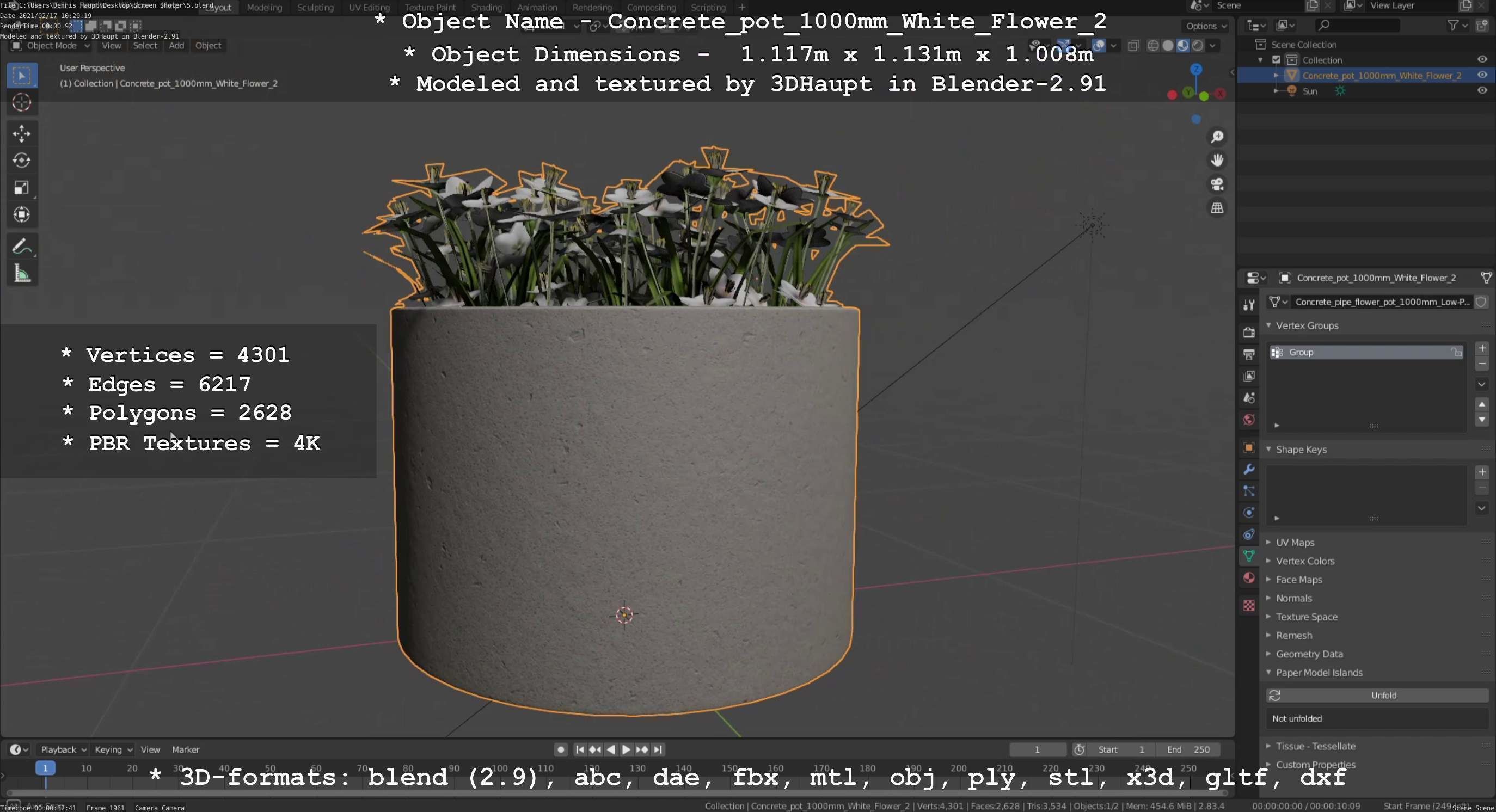This screenshot has height=812, width=1496.
Task: Select the Measure tool
Action: [x=21, y=273]
